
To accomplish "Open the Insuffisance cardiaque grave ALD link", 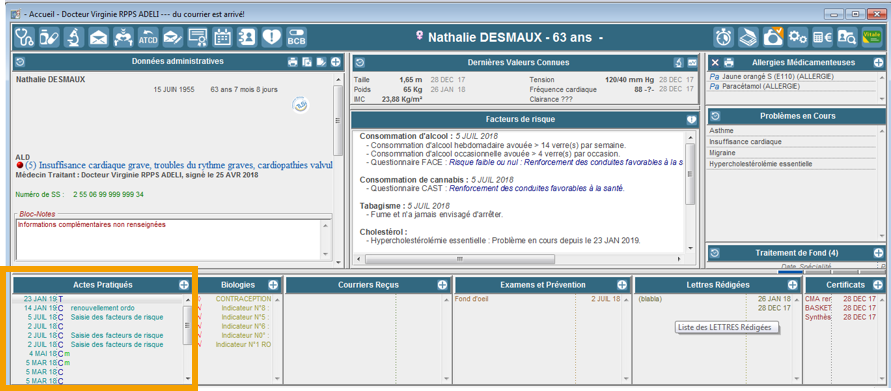I will (179, 165).
